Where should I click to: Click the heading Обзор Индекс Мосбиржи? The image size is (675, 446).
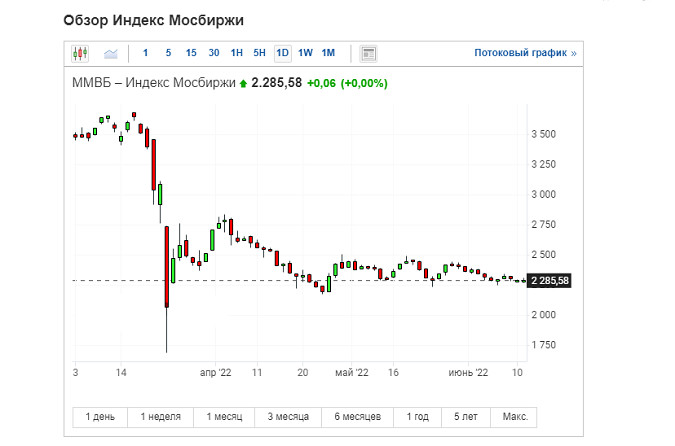[x=153, y=20]
